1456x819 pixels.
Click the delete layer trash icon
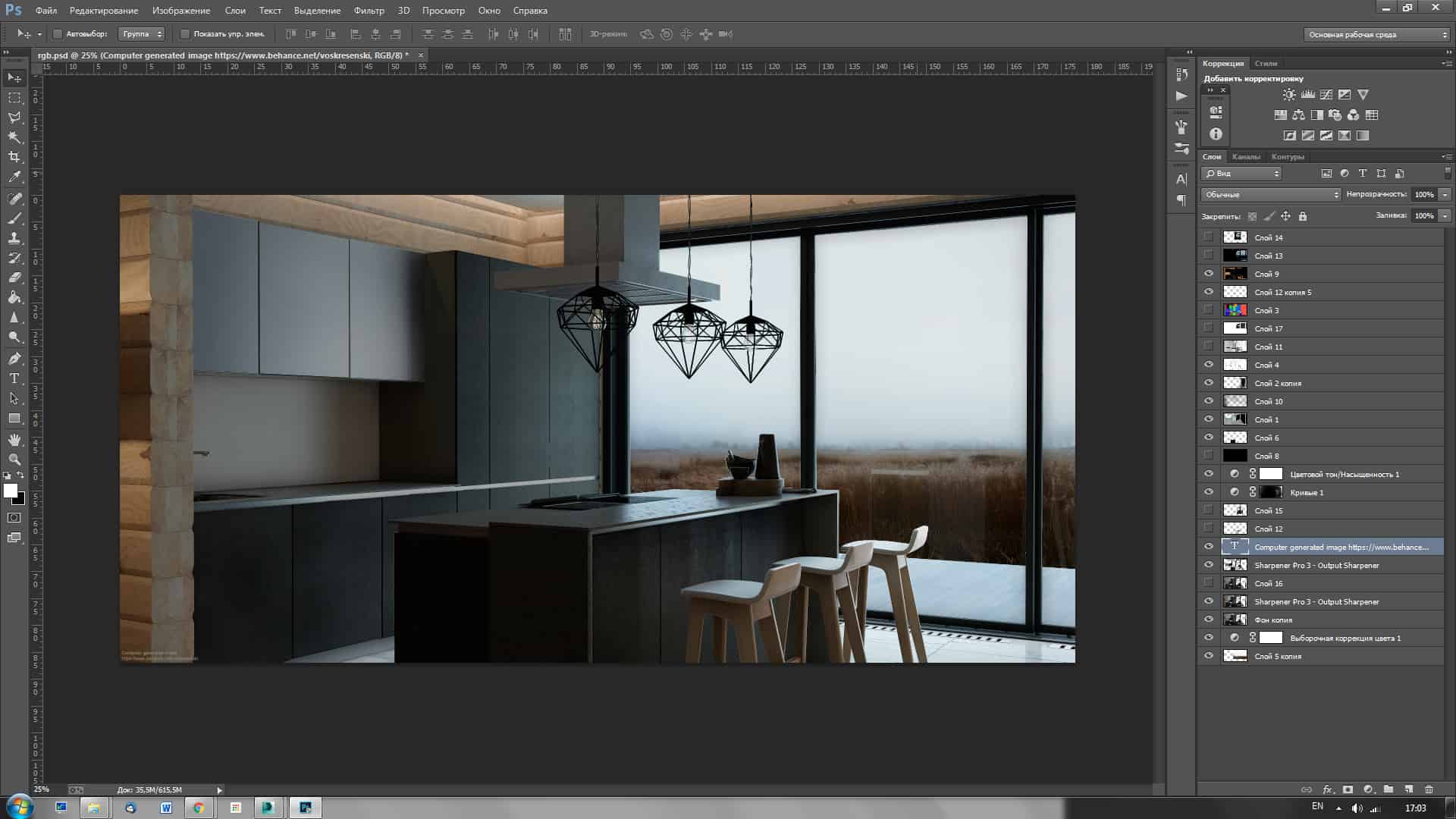coord(1429,789)
